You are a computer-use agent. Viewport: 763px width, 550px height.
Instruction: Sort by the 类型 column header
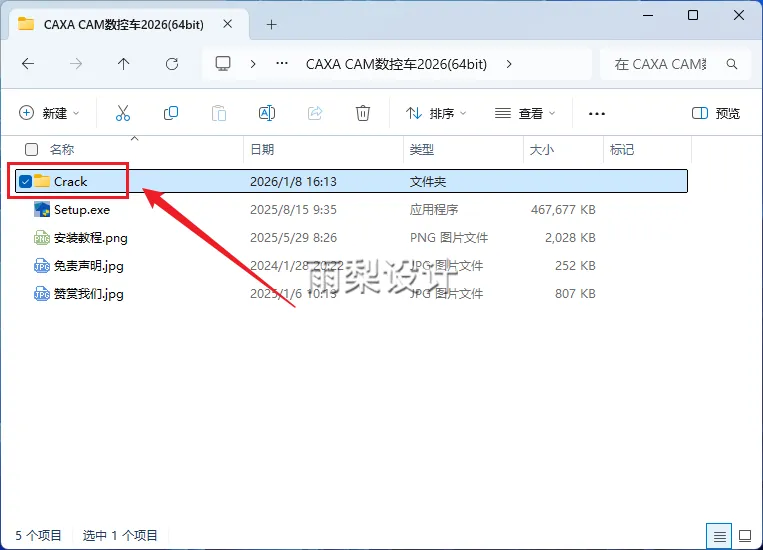[421, 149]
